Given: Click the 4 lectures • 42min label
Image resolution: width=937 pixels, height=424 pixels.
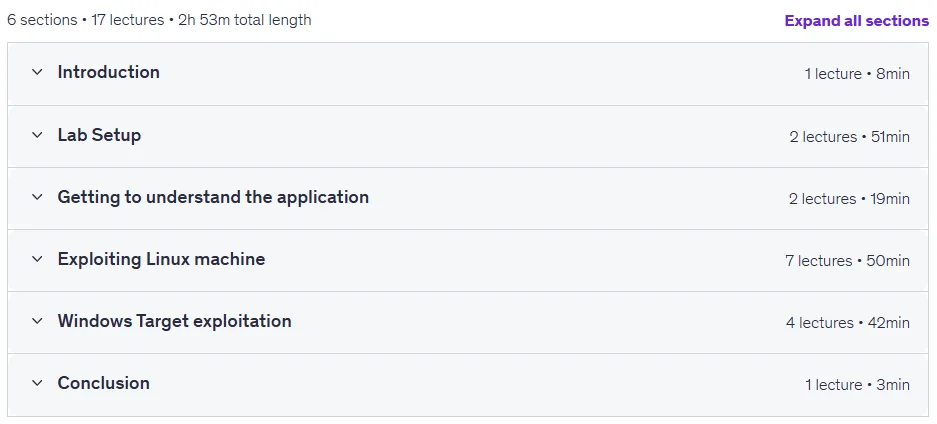Looking at the screenshot, I should tap(848, 323).
